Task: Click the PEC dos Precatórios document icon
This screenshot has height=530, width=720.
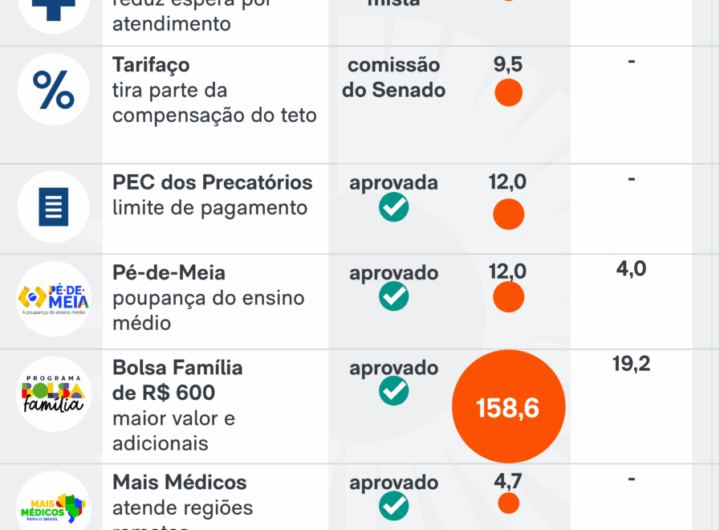Action: point(54,207)
